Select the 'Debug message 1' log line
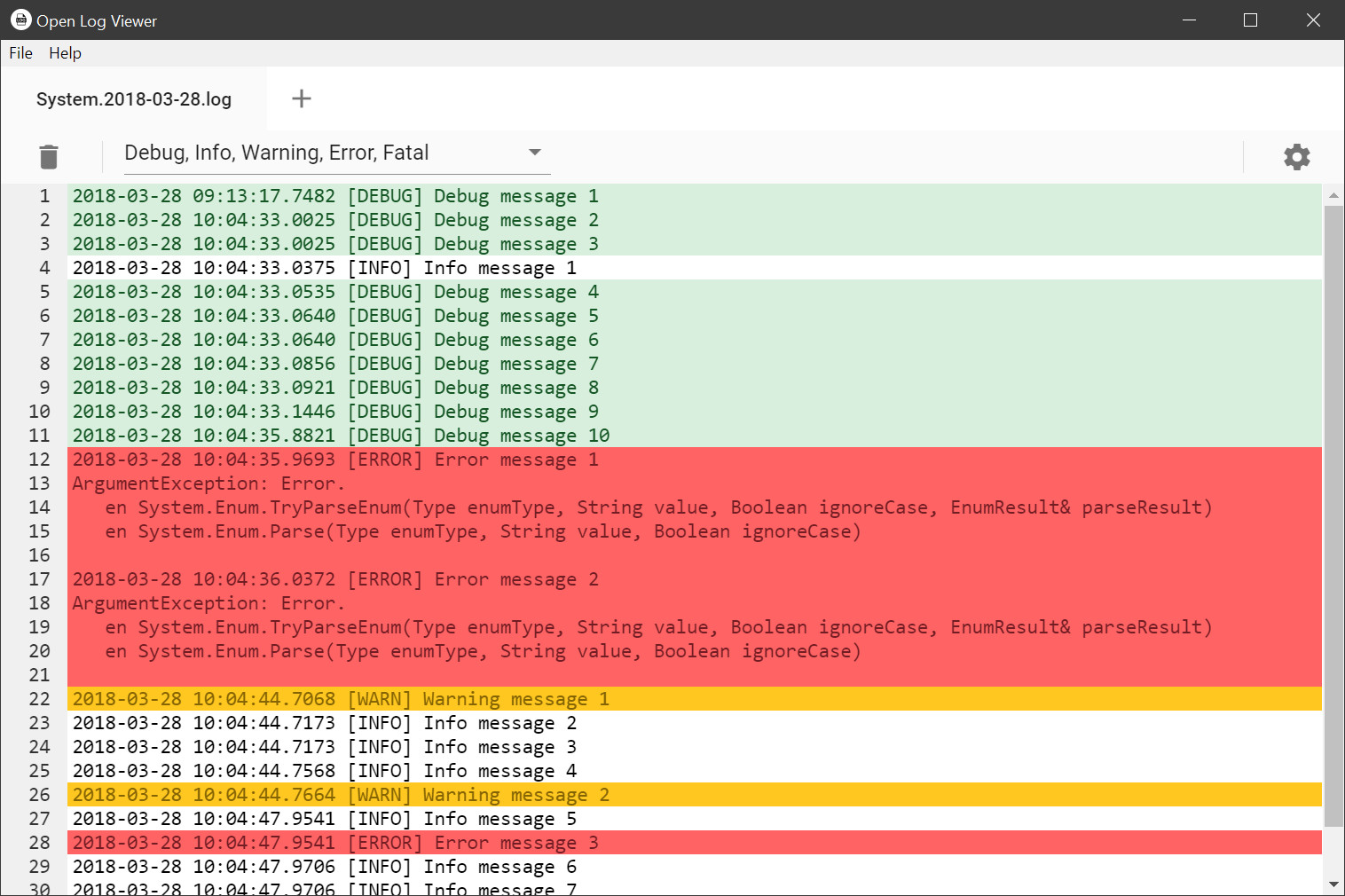1345x896 pixels. pyautogui.click(x=695, y=196)
